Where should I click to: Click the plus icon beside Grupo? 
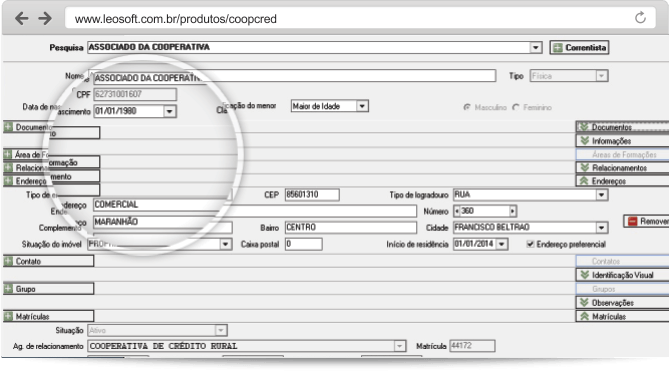(8, 289)
